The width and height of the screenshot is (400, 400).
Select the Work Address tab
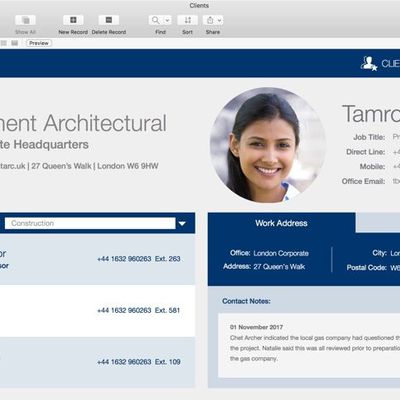(281, 223)
